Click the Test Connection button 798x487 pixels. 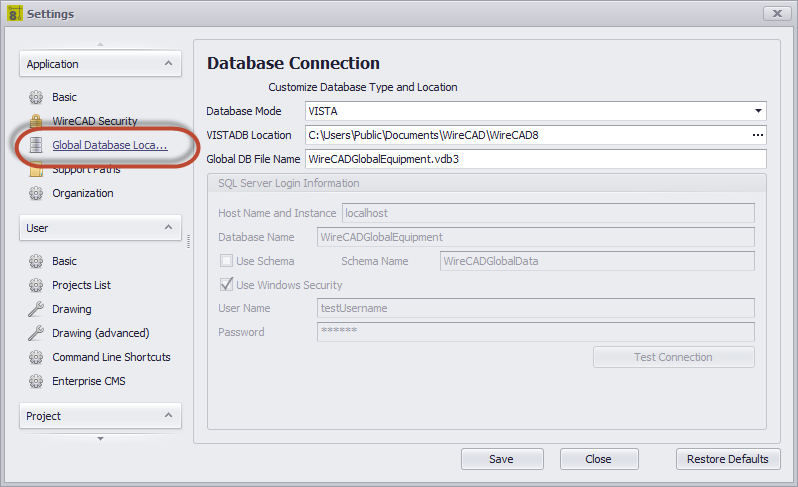tap(674, 357)
